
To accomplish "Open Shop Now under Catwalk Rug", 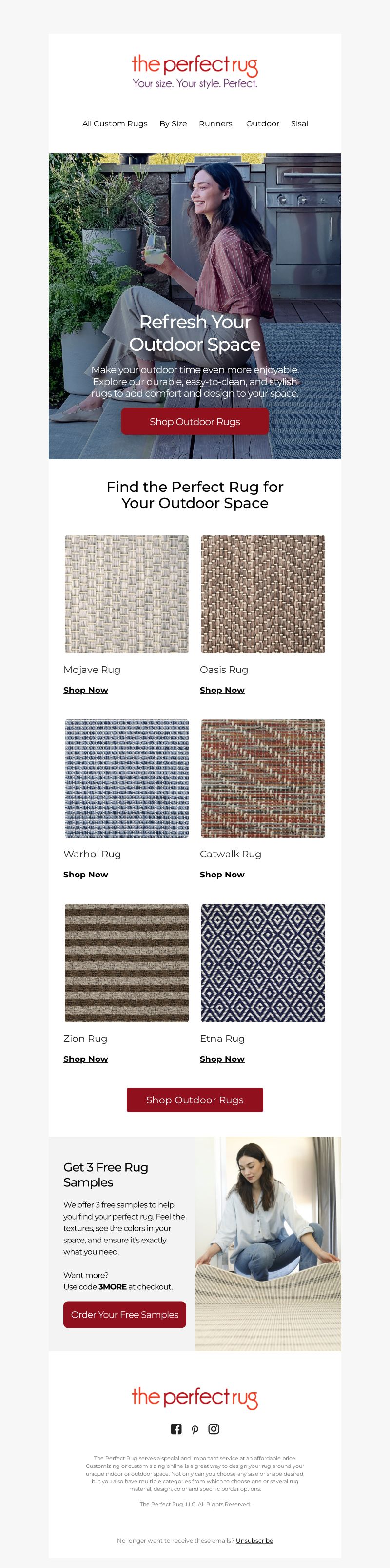I will tap(222, 874).
